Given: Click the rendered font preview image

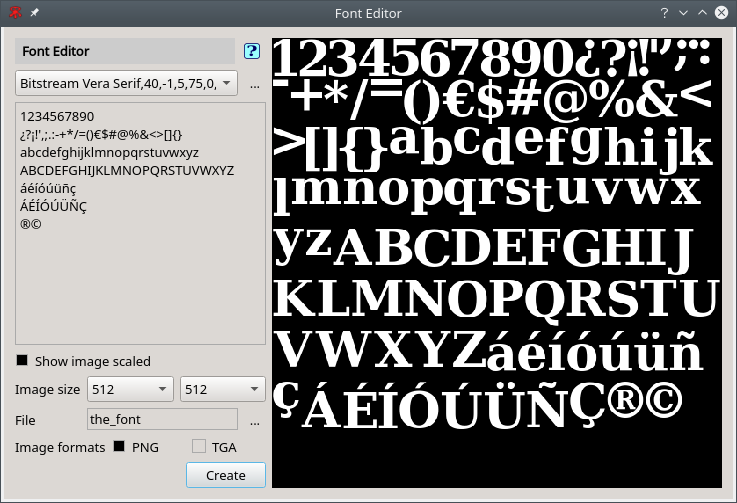Looking at the screenshot, I should pyautogui.click(x=496, y=262).
